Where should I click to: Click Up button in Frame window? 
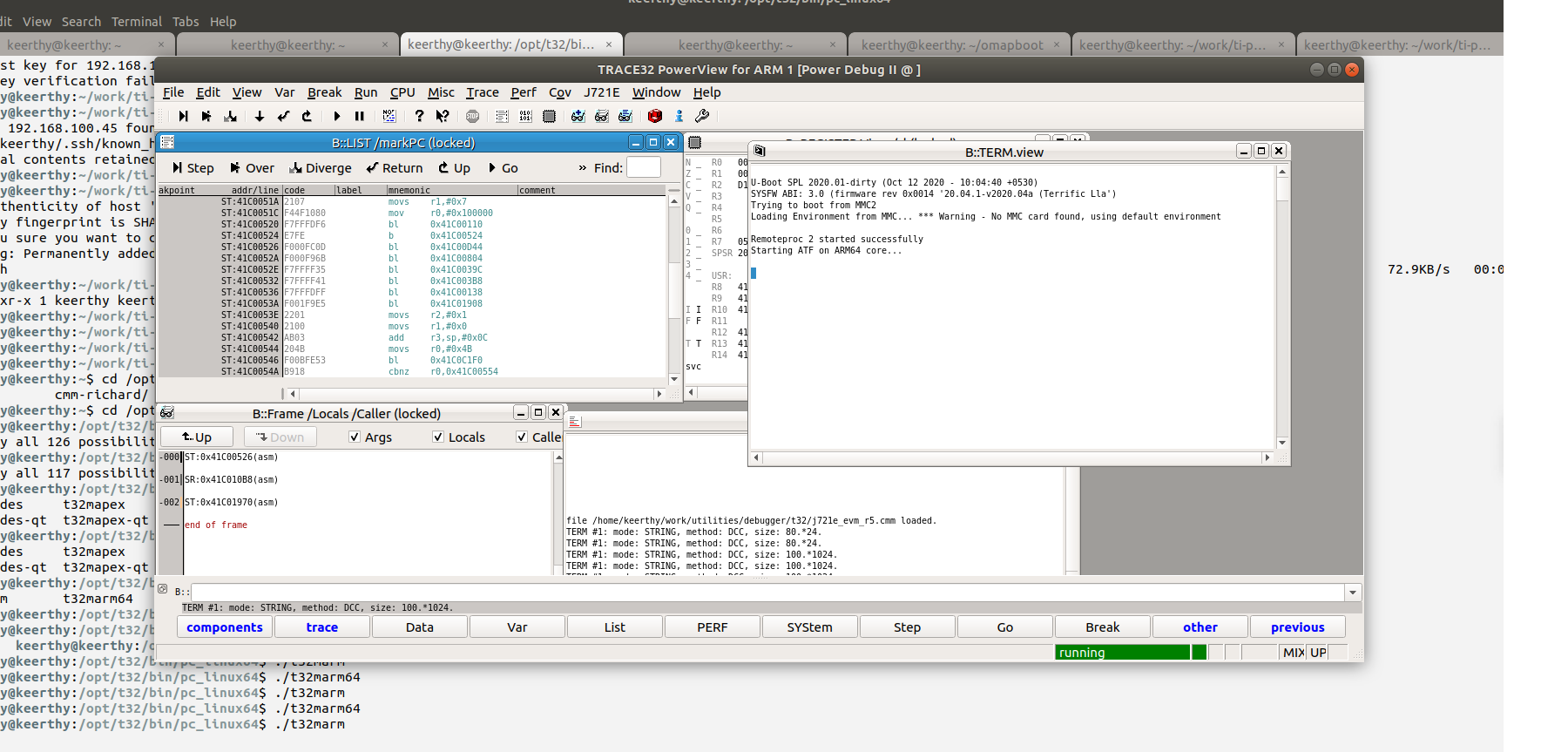[x=197, y=437]
